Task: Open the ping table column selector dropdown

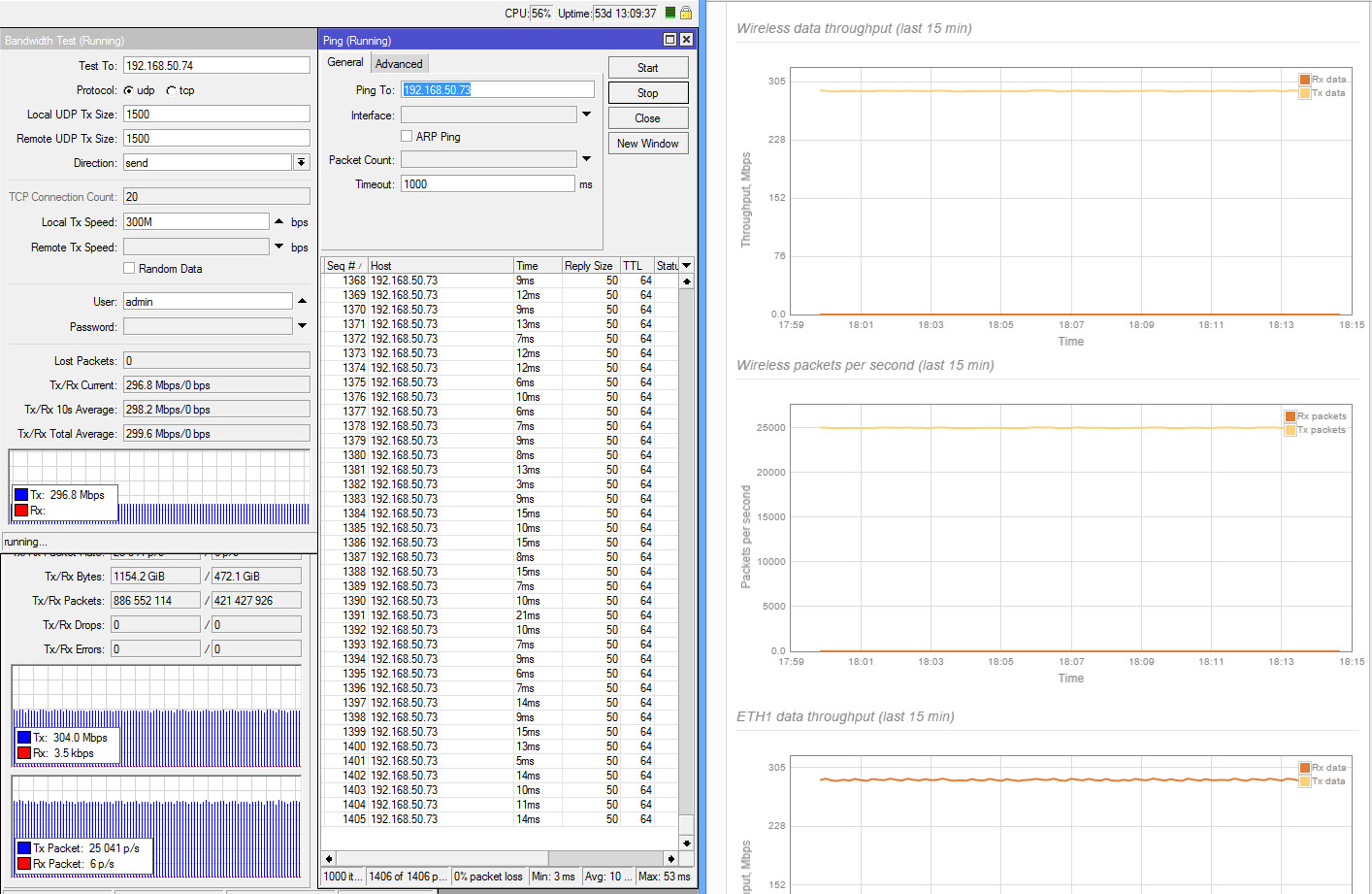Action: point(686,265)
